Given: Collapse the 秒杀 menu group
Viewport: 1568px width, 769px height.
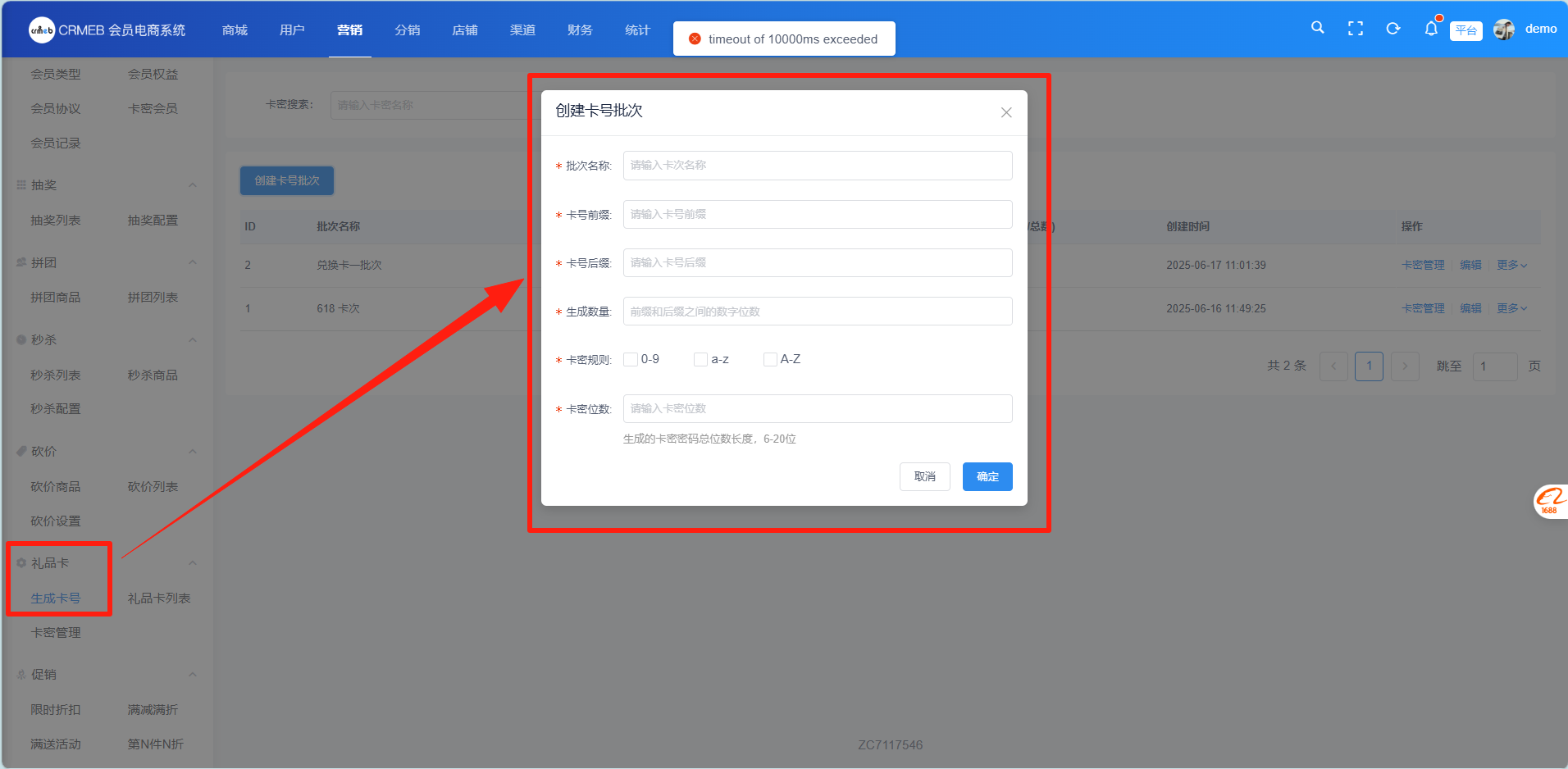Looking at the screenshot, I should (193, 339).
